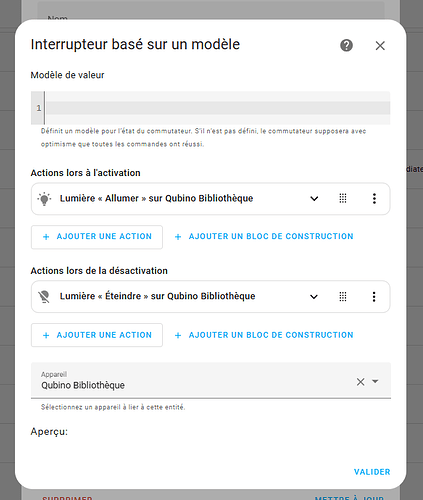The width and height of the screenshot is (423, 500).
Task: Click the Appareil field showing Qubino Bibliothèque
Action: pyautogui.click(x=211, y=380)
